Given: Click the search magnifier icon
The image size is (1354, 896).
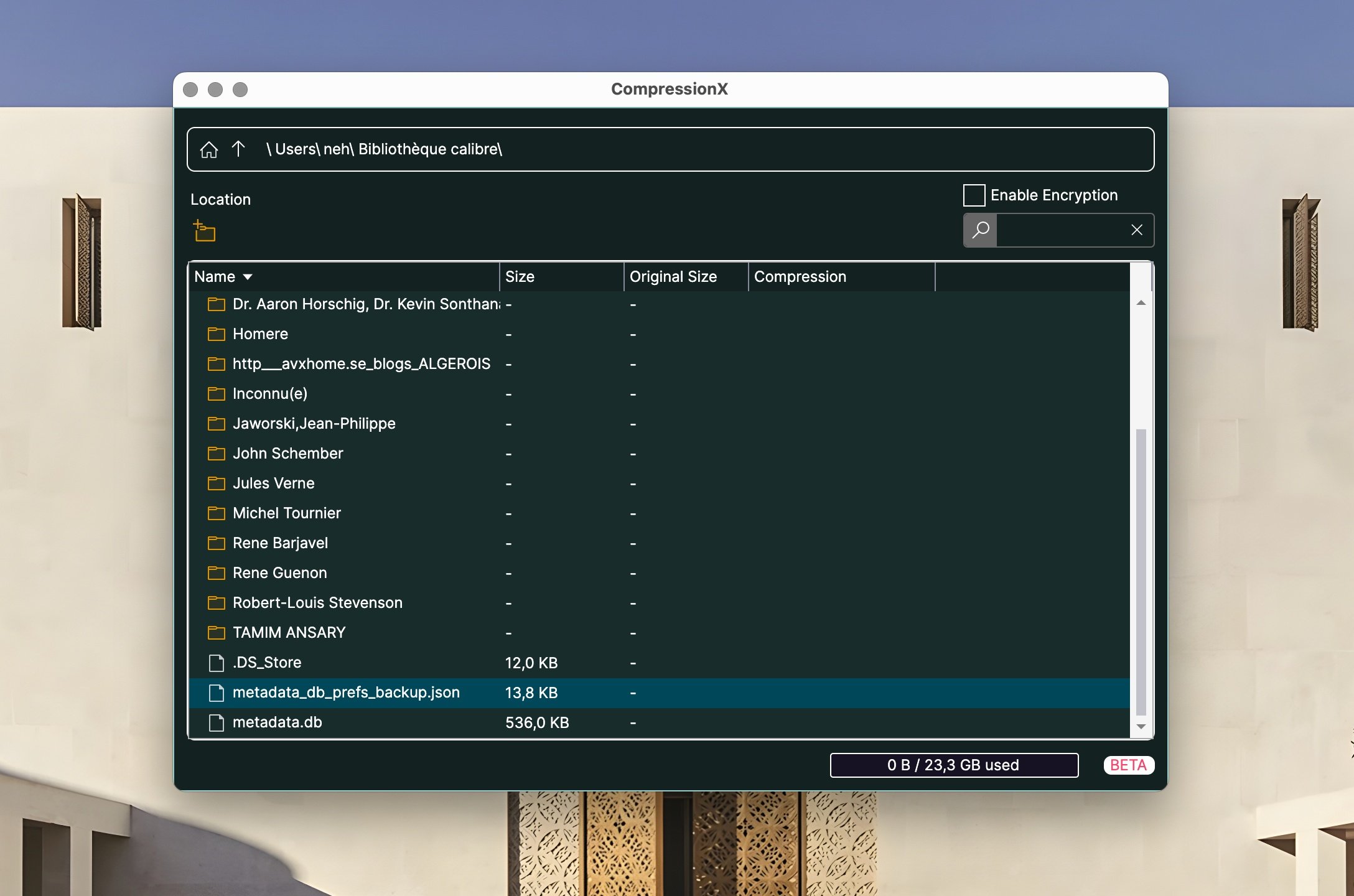Looking at the screenshot, I should (x=979, y=230).
